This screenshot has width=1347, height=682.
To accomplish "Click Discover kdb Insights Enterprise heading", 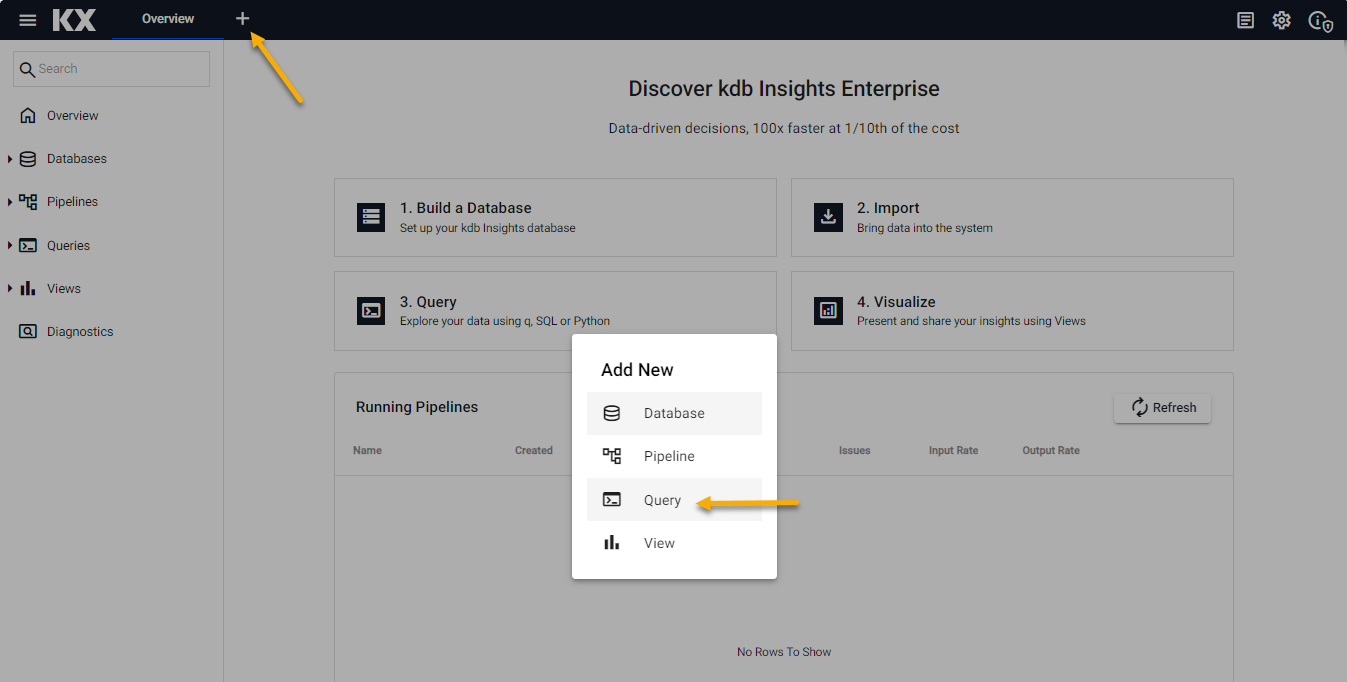I will tap(784, 89).
